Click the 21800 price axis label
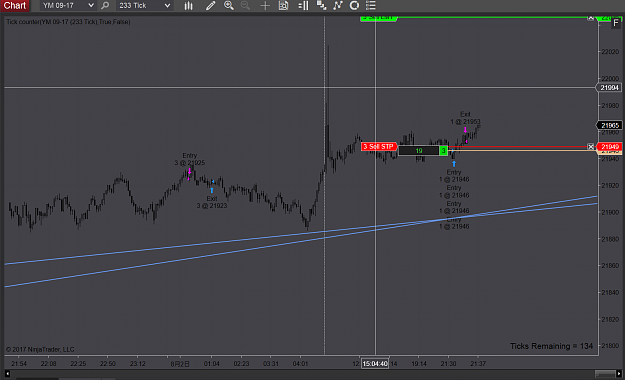This screenshot has height=380, width=625. [610, 346]
